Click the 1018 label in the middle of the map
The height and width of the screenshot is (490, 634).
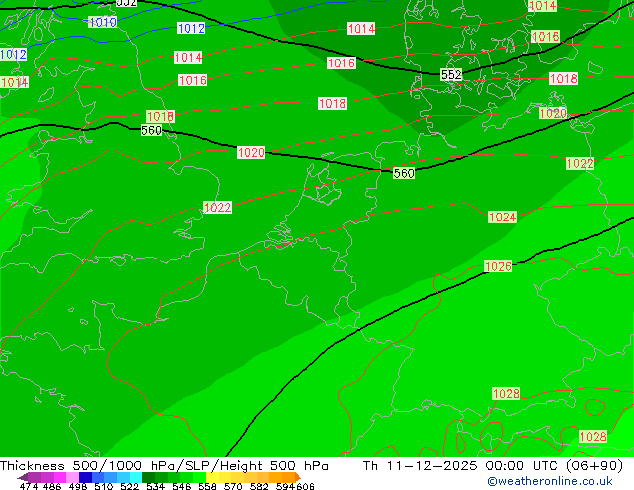click(332, 103)
